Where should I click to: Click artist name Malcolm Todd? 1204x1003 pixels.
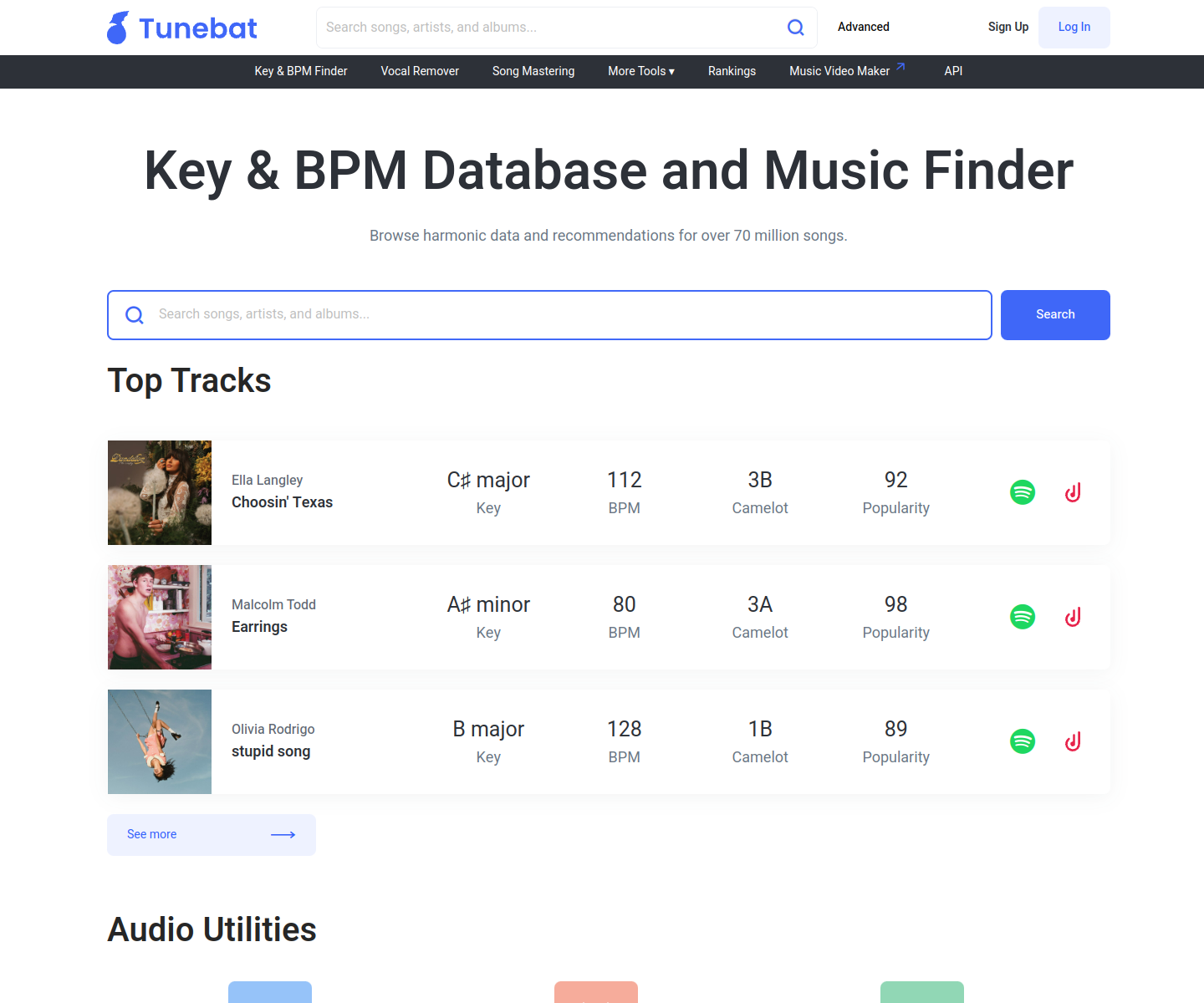[x=273, y=604]
